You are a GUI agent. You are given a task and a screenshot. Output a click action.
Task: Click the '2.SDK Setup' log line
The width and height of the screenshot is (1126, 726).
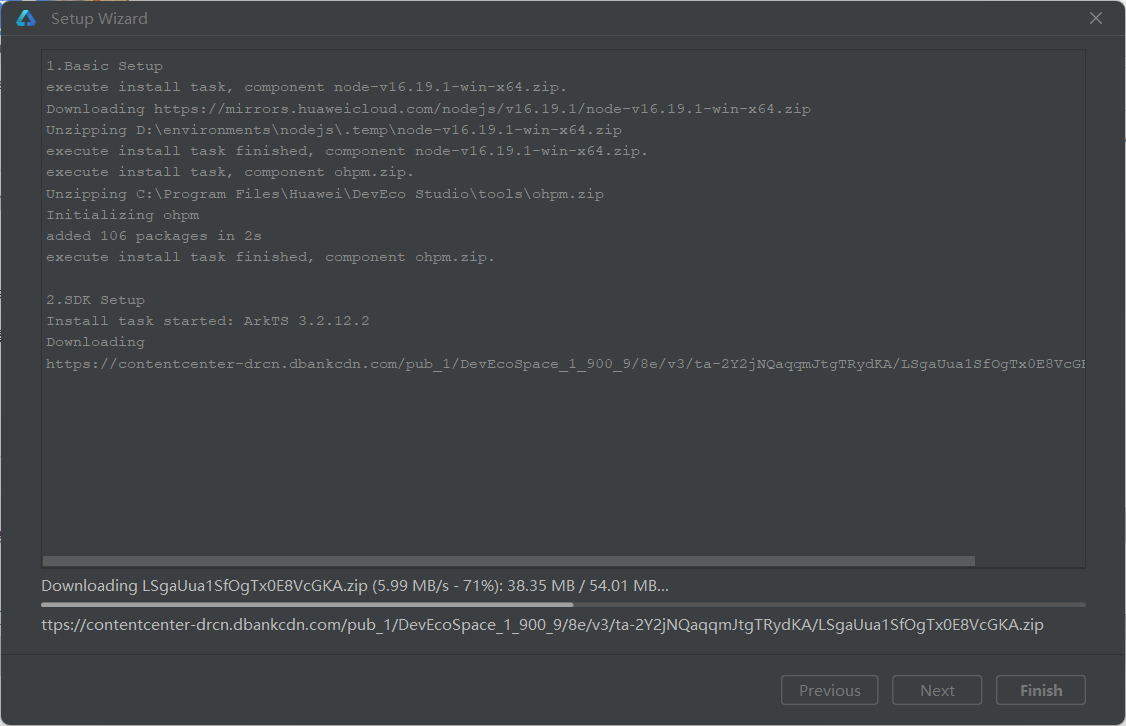[96, 300]
